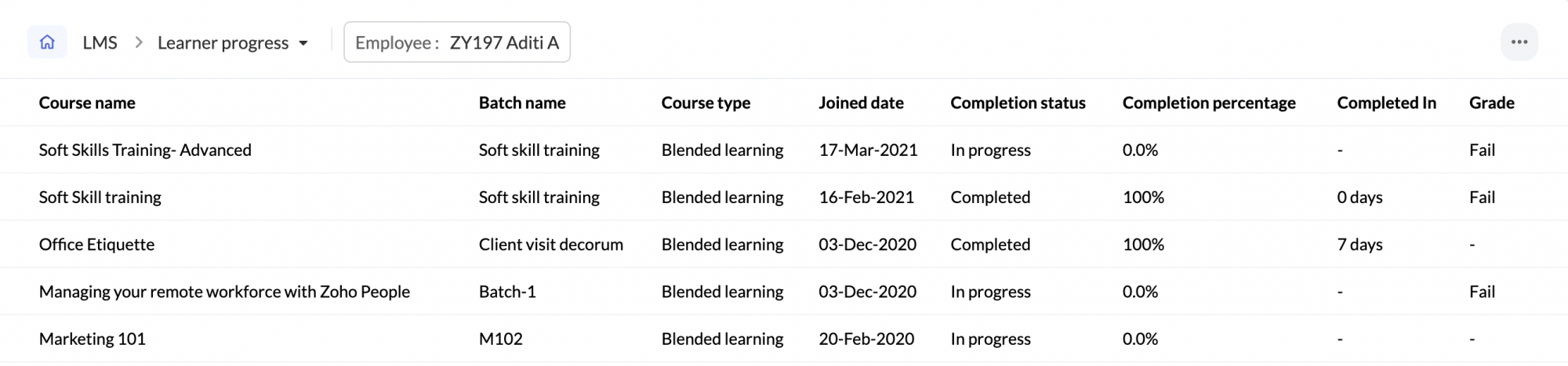Click the Client visit decorum batch
This screenshot has height=366, width=1568.
pos(550,245)
